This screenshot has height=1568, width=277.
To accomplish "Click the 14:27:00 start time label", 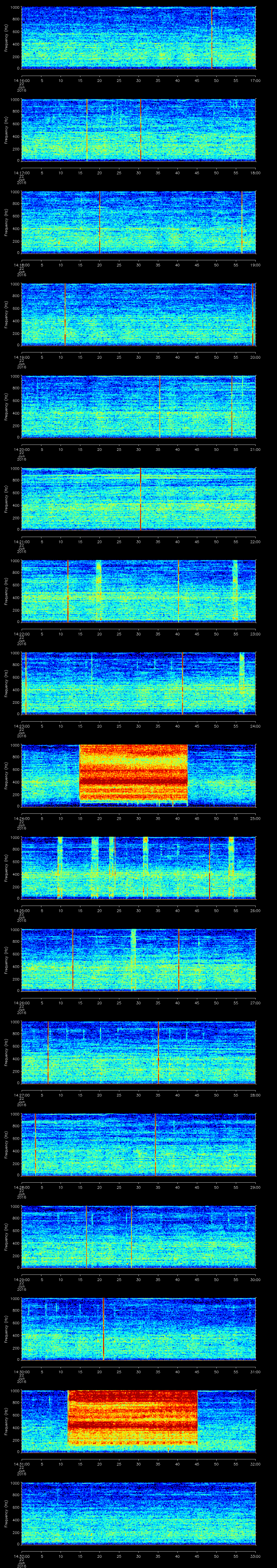I will coord(21,1095).
